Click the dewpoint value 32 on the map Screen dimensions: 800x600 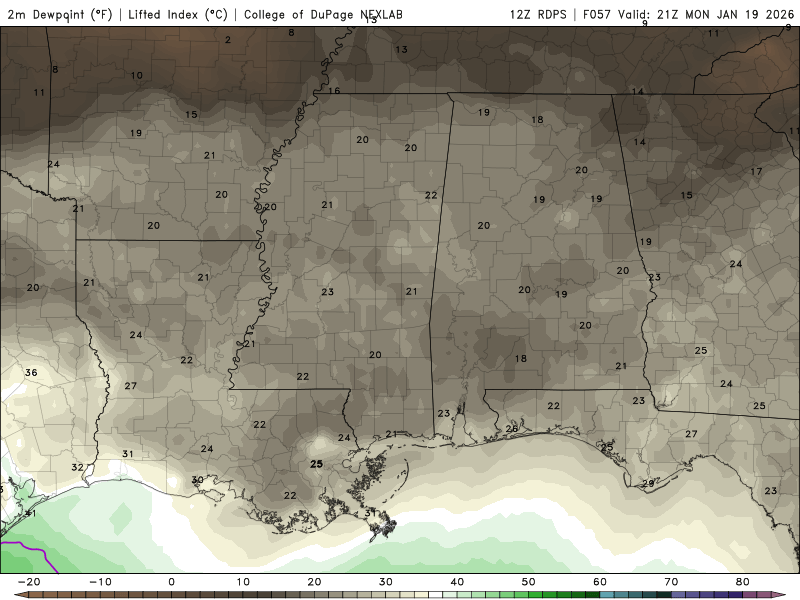click(77, 467)
